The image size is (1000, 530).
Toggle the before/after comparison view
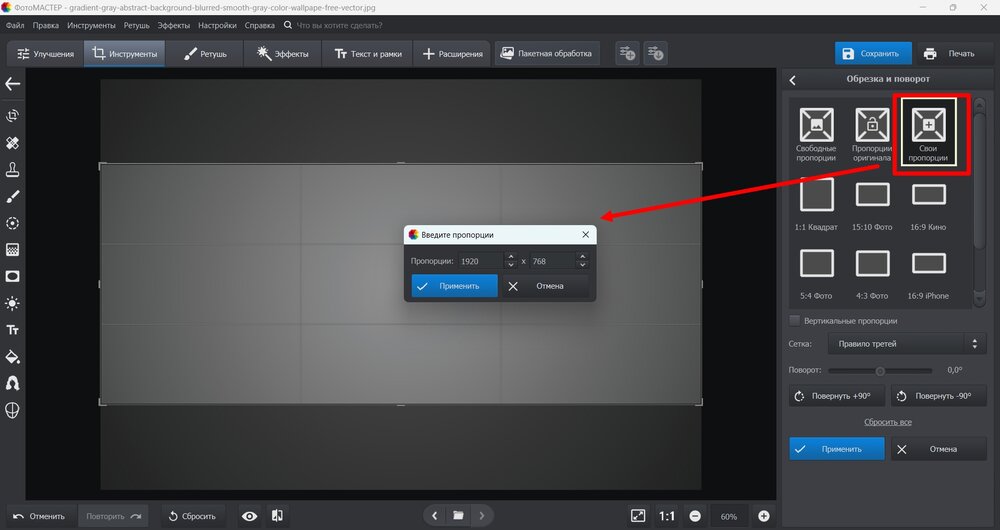279,516
